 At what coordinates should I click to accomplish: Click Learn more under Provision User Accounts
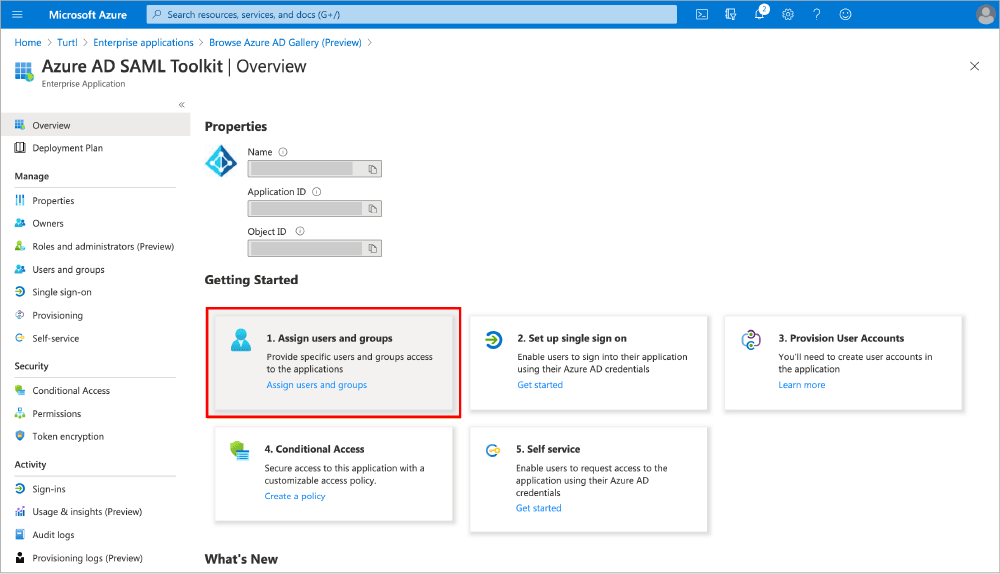[x=801, y=385]
